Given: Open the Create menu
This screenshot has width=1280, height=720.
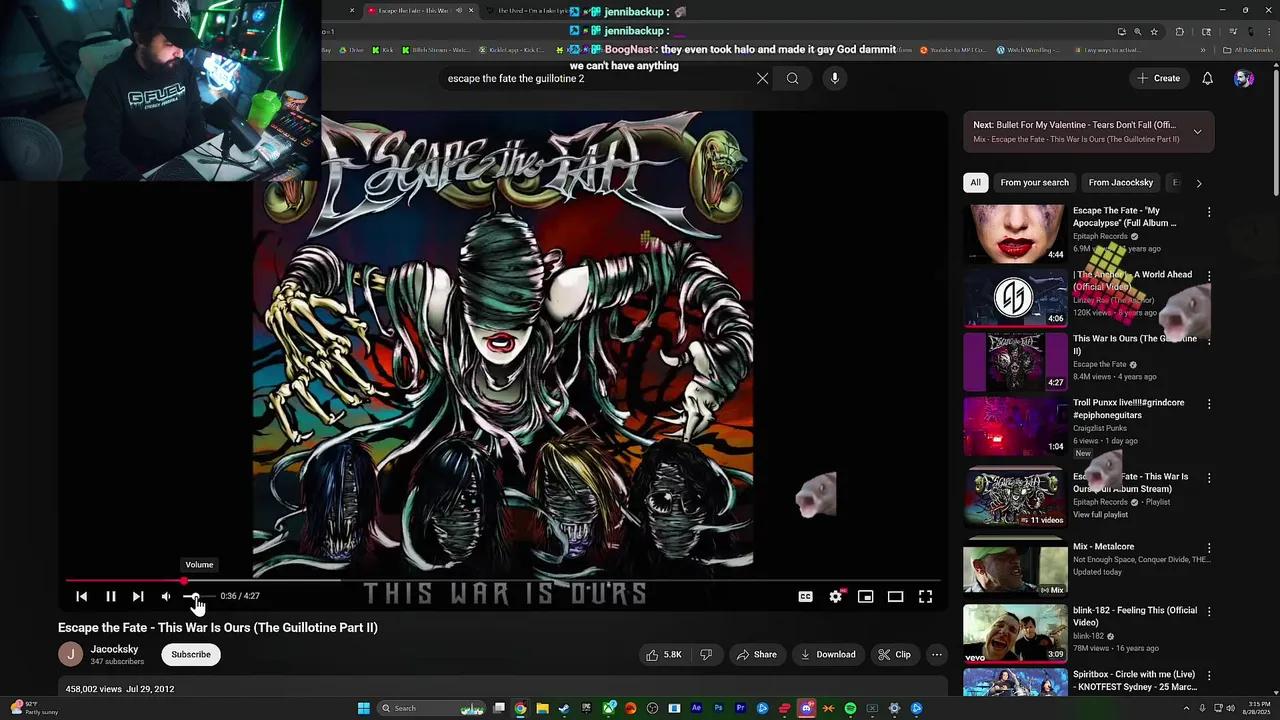Looking at the screenshot, I should point(1158,78).
